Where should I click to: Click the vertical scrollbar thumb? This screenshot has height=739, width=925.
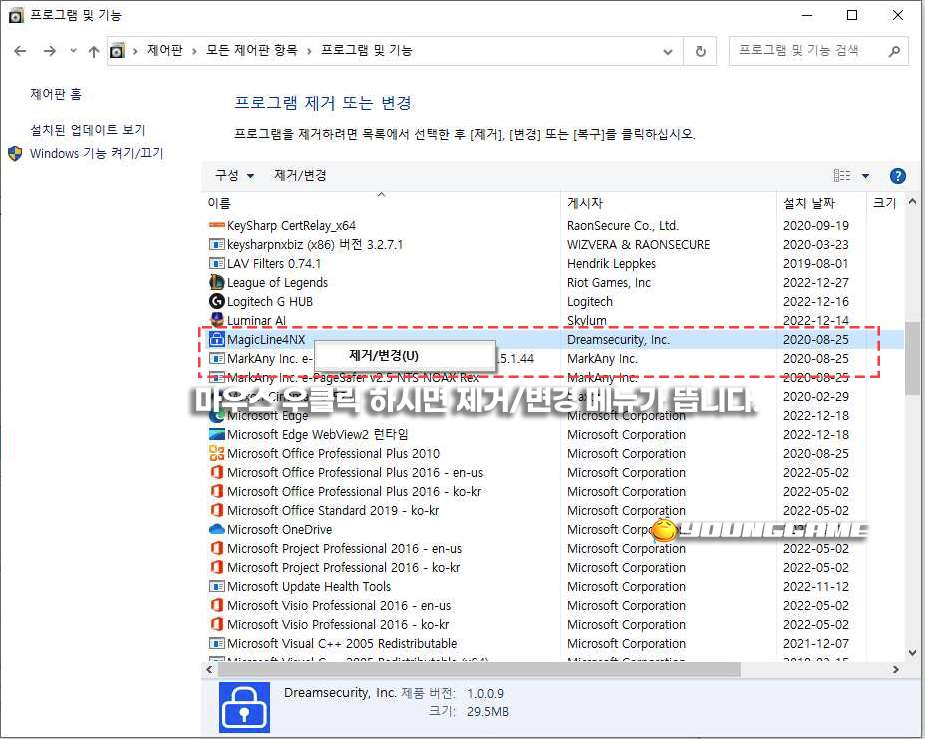pos(912,359)
